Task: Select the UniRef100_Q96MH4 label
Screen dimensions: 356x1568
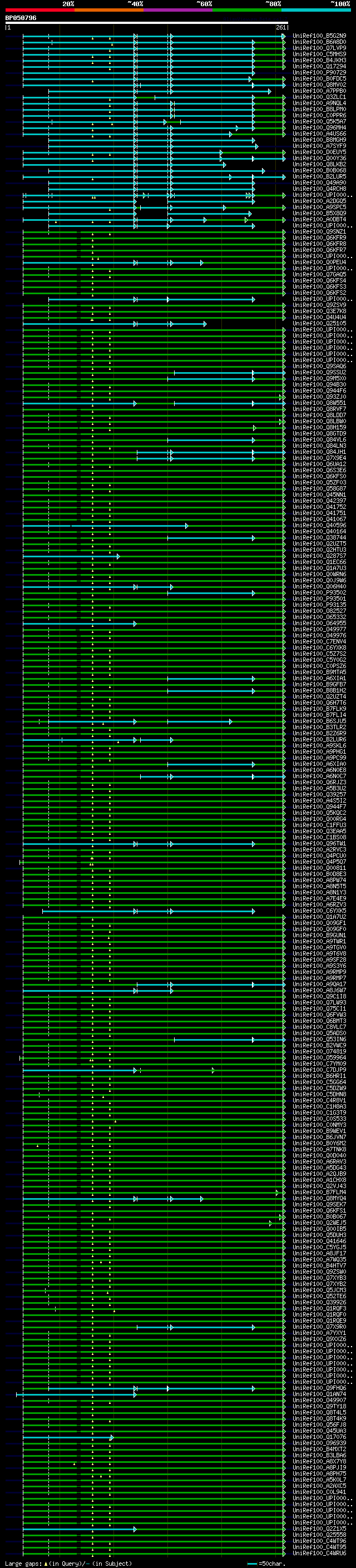Action: coord(319,127)
